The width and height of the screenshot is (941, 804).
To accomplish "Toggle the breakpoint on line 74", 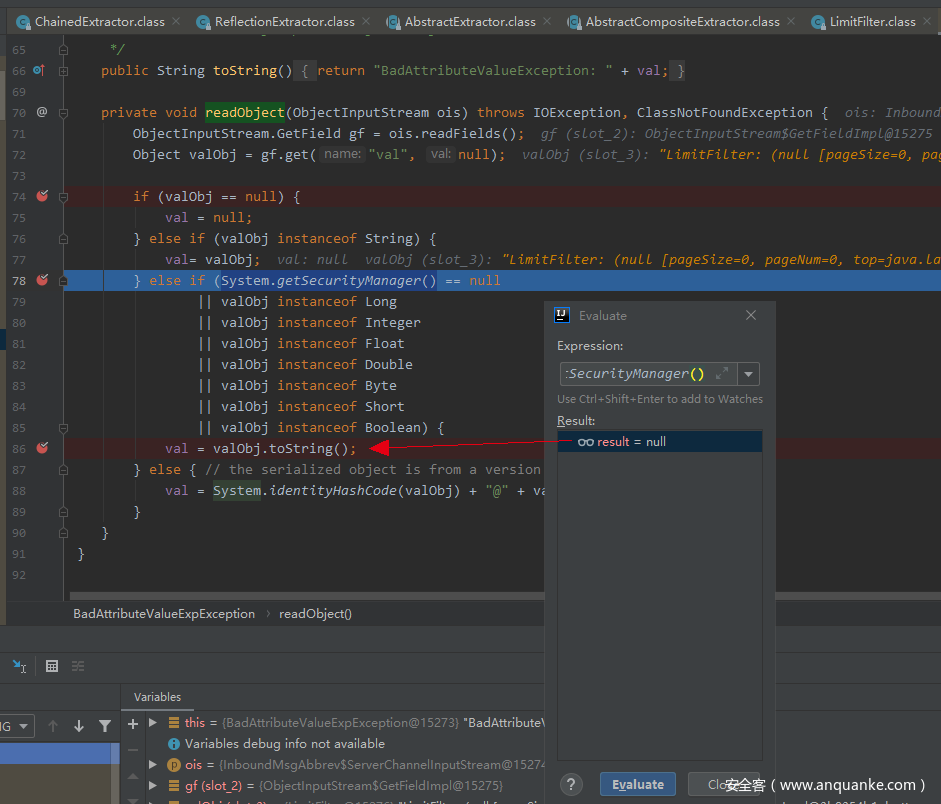I will [42, 197].
